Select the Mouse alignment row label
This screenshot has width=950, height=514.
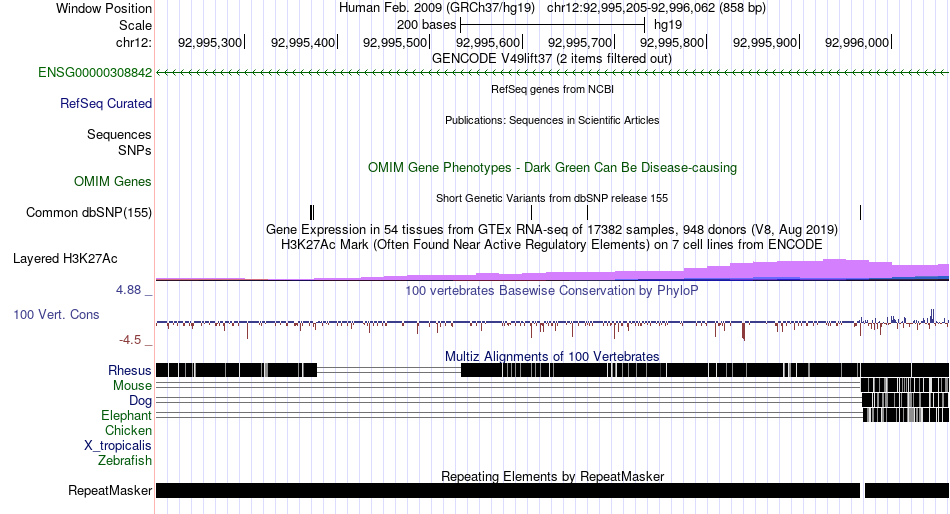tap(132, 386)
